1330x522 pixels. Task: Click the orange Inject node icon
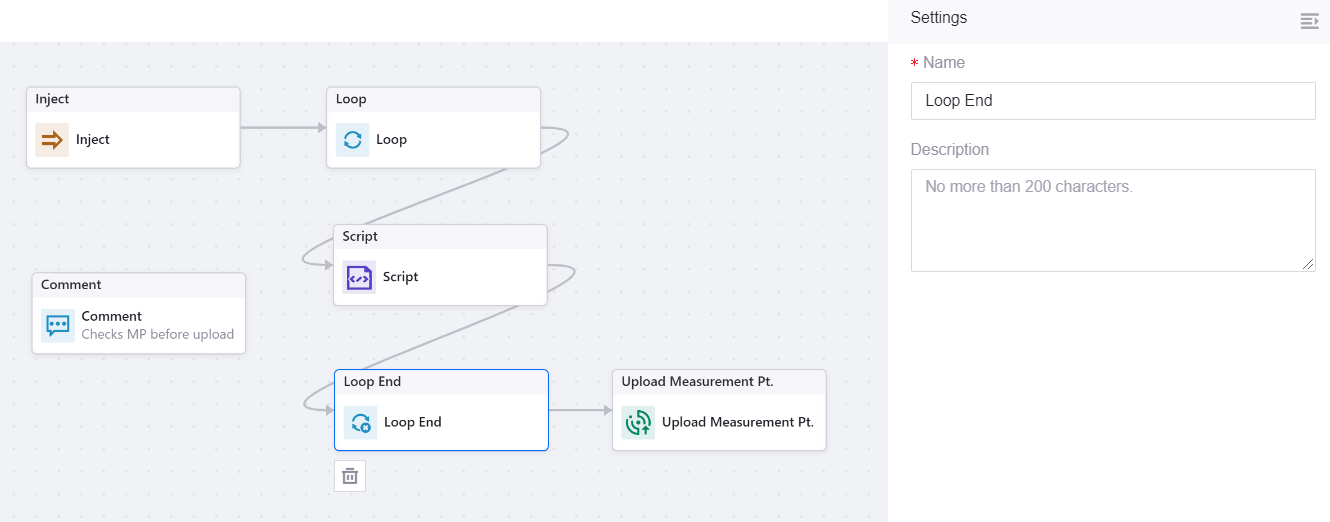coord(52,140)
